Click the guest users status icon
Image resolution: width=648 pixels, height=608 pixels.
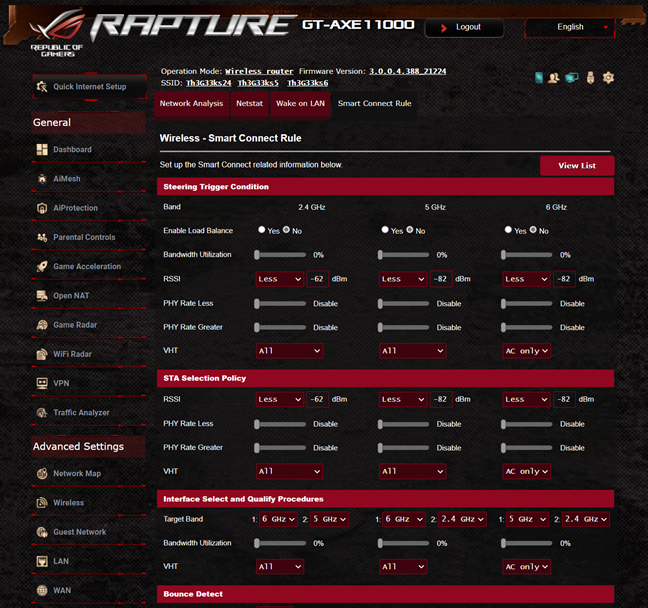pyautogui.click(x=553, y=77)
